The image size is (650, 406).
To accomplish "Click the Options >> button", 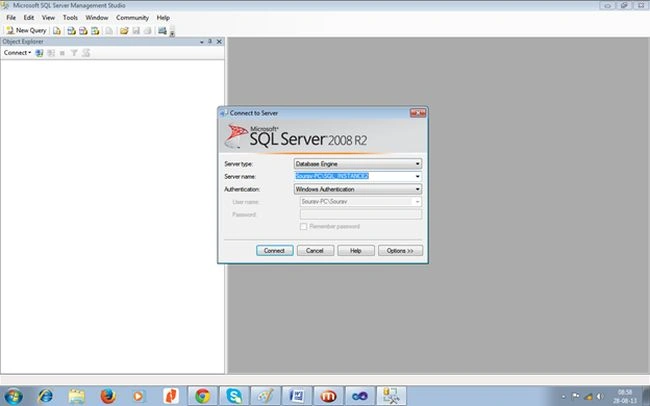I will [400, 251].
